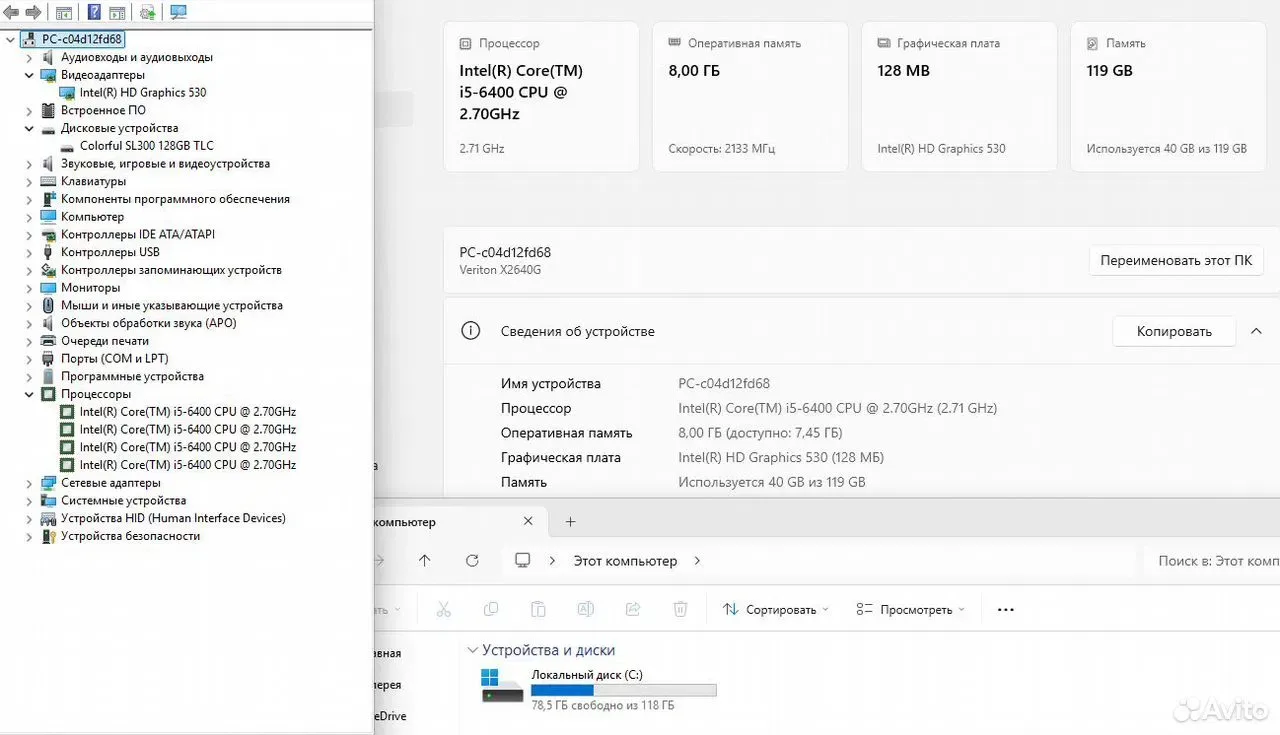Collapse the Дисковые устройства node
The image size is (1280, 735).
30,128
